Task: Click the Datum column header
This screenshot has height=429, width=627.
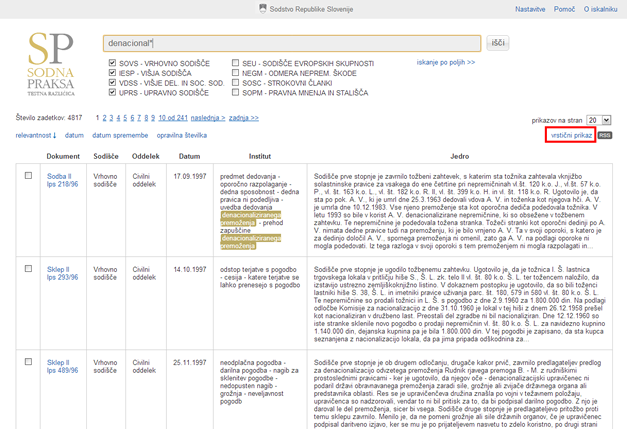Action: tap(190, 156)
